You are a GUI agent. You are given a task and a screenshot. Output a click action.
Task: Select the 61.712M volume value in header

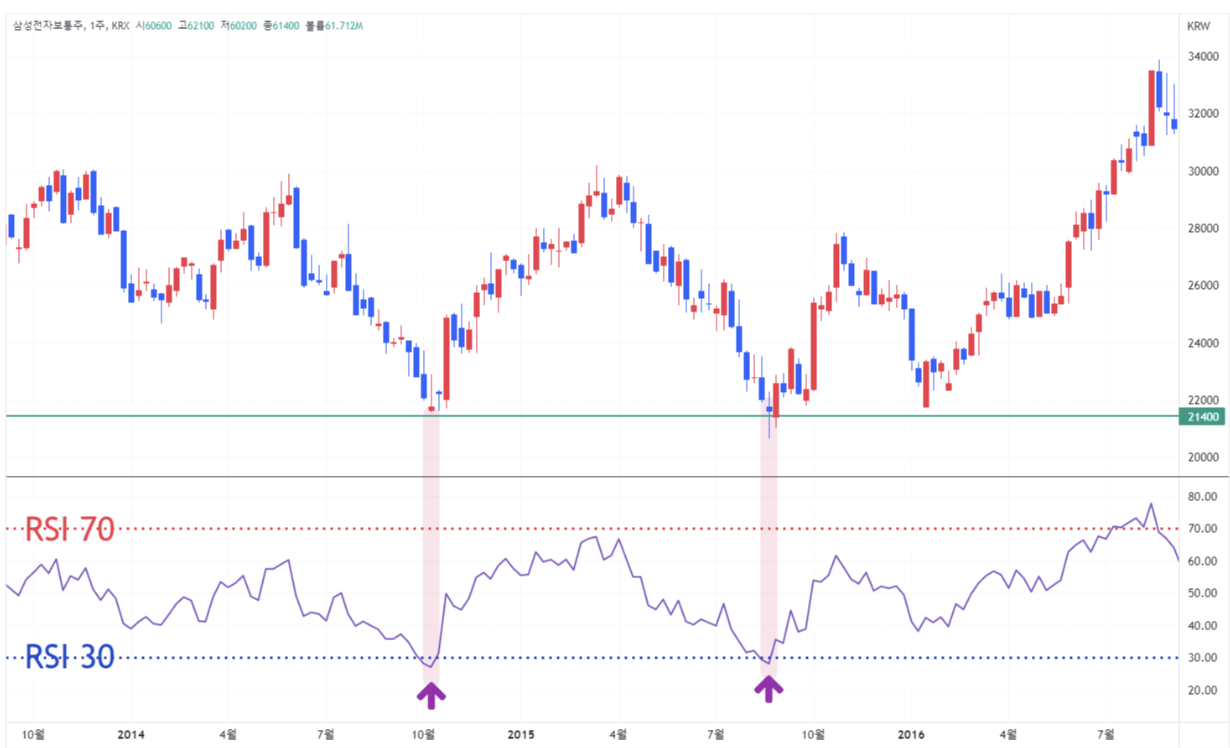pyautogui.click(x=344, y=25)
